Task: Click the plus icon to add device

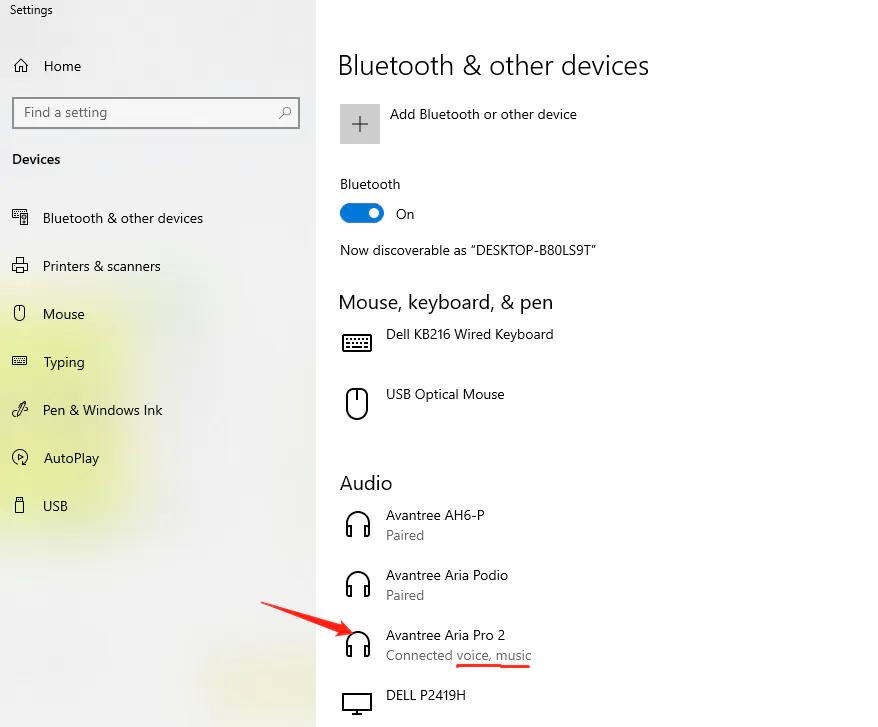Action: tap(360, 124)
